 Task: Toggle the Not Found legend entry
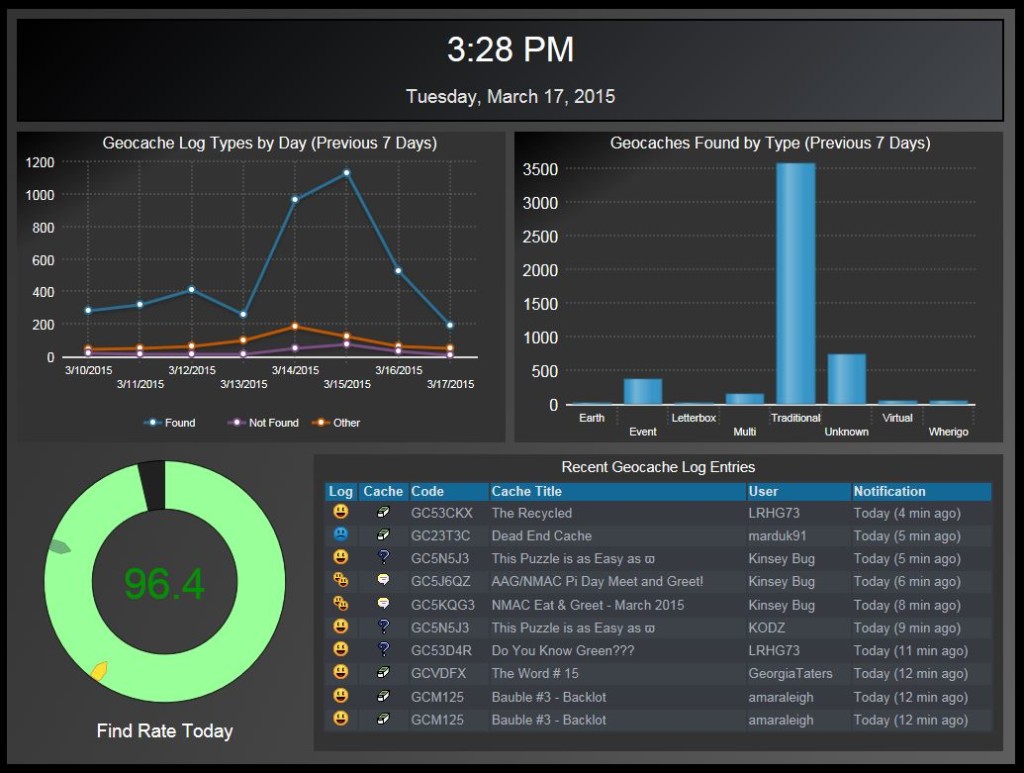pyautogui.click(x=263, y=423)
